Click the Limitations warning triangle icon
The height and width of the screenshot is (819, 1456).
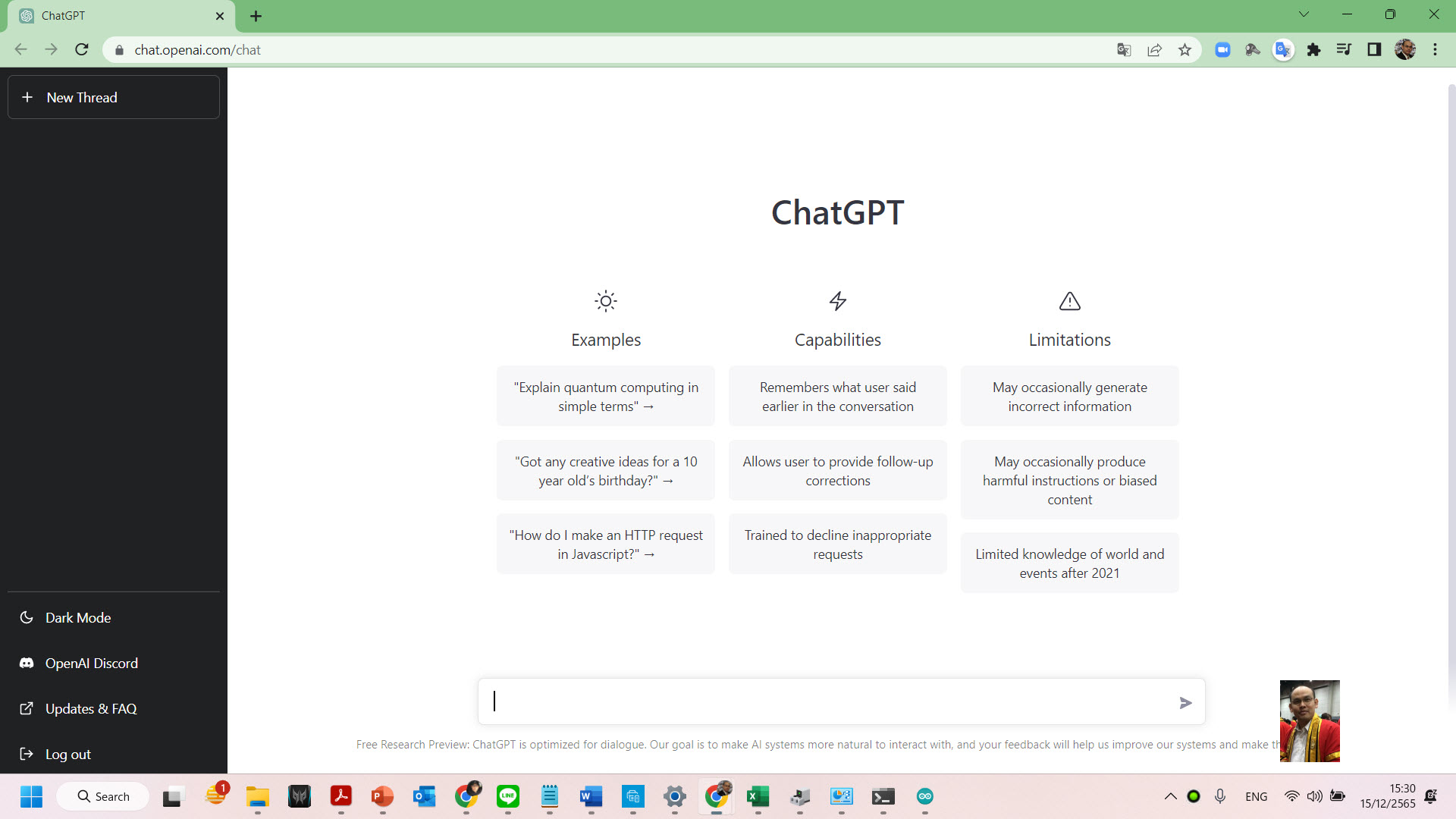pyautogui.click(x=1070, y=301)
